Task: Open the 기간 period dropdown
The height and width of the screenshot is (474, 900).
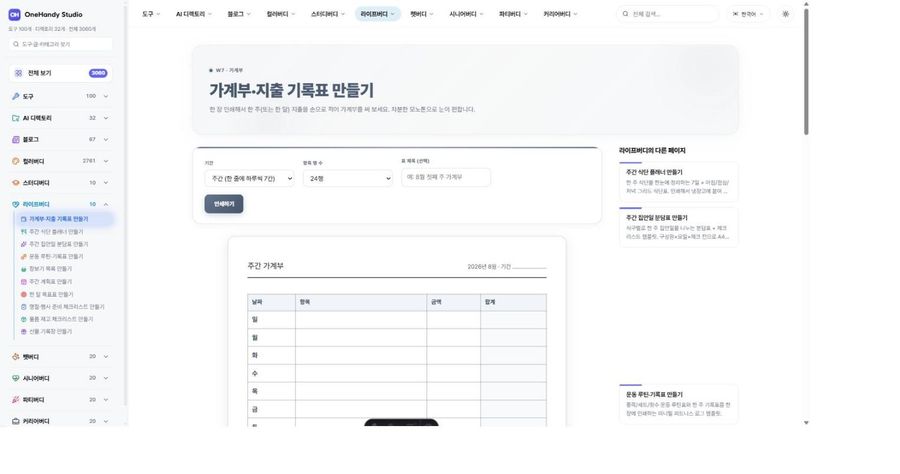Action: click(x=250, y=178)
